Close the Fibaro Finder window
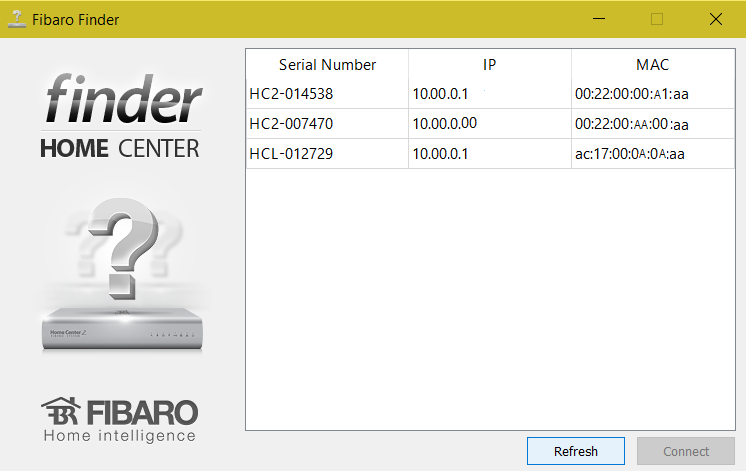Image resolution: width=746 pixels, height=471 pixels. tap(716, 19)
